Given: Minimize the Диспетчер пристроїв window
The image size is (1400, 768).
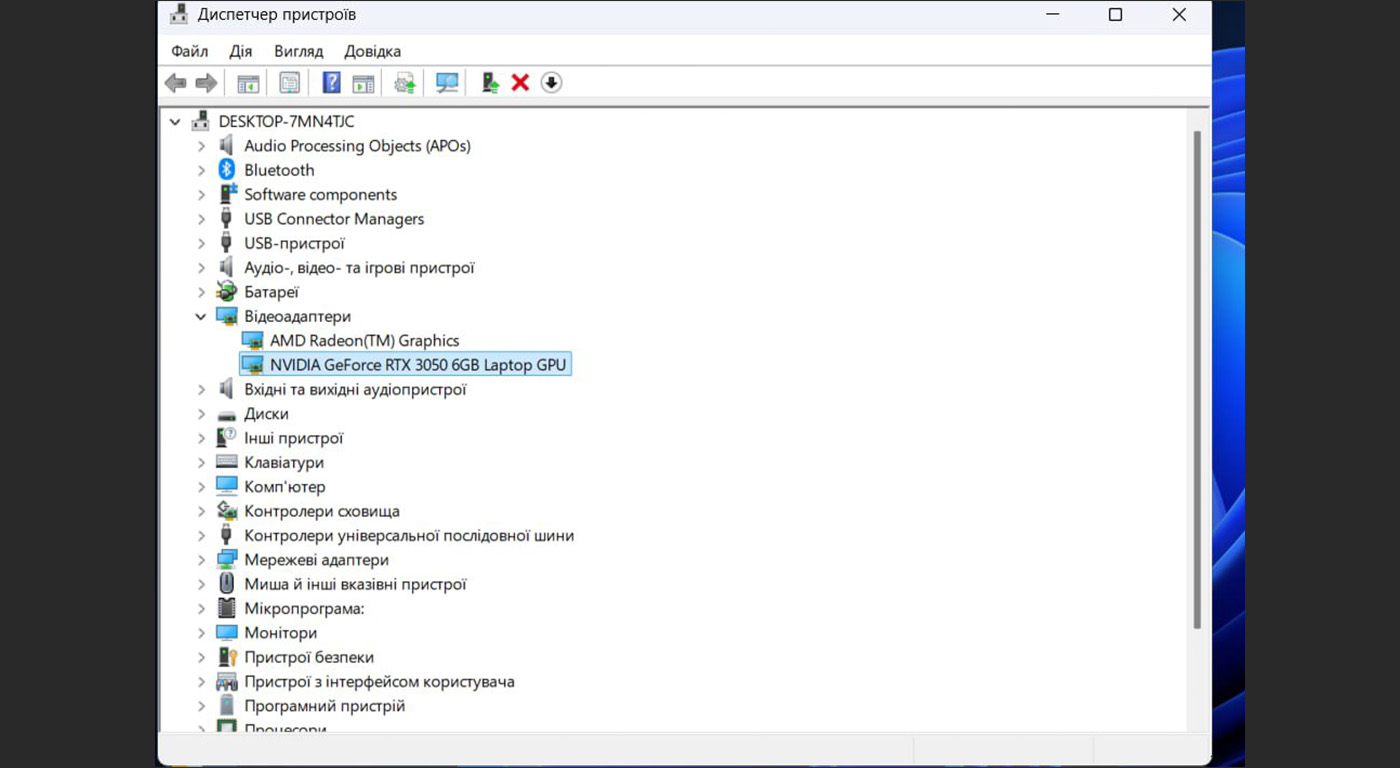Looking at the screenshot, I should tap(1052, 15).
